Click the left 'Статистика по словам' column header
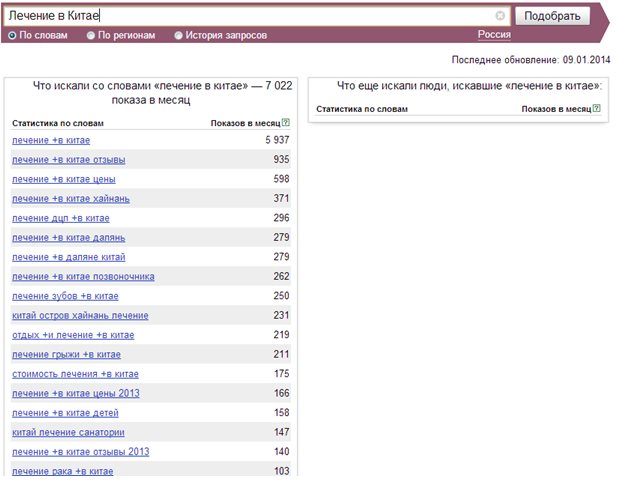This screenshot has height=483, width=618. click(x=58, y=123)
